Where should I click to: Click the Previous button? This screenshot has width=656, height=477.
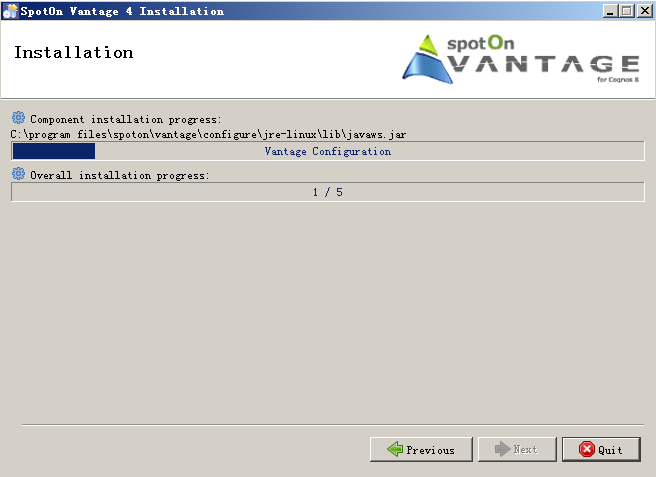[x=421, y=450]
